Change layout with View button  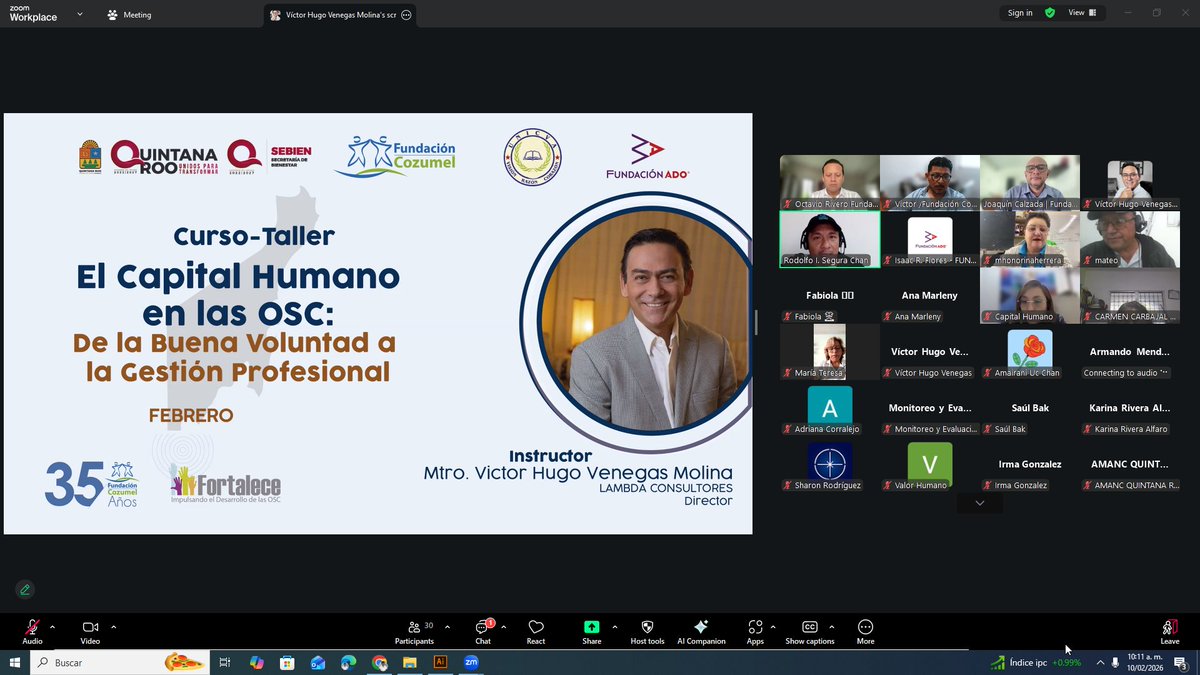pos(1082,13)
